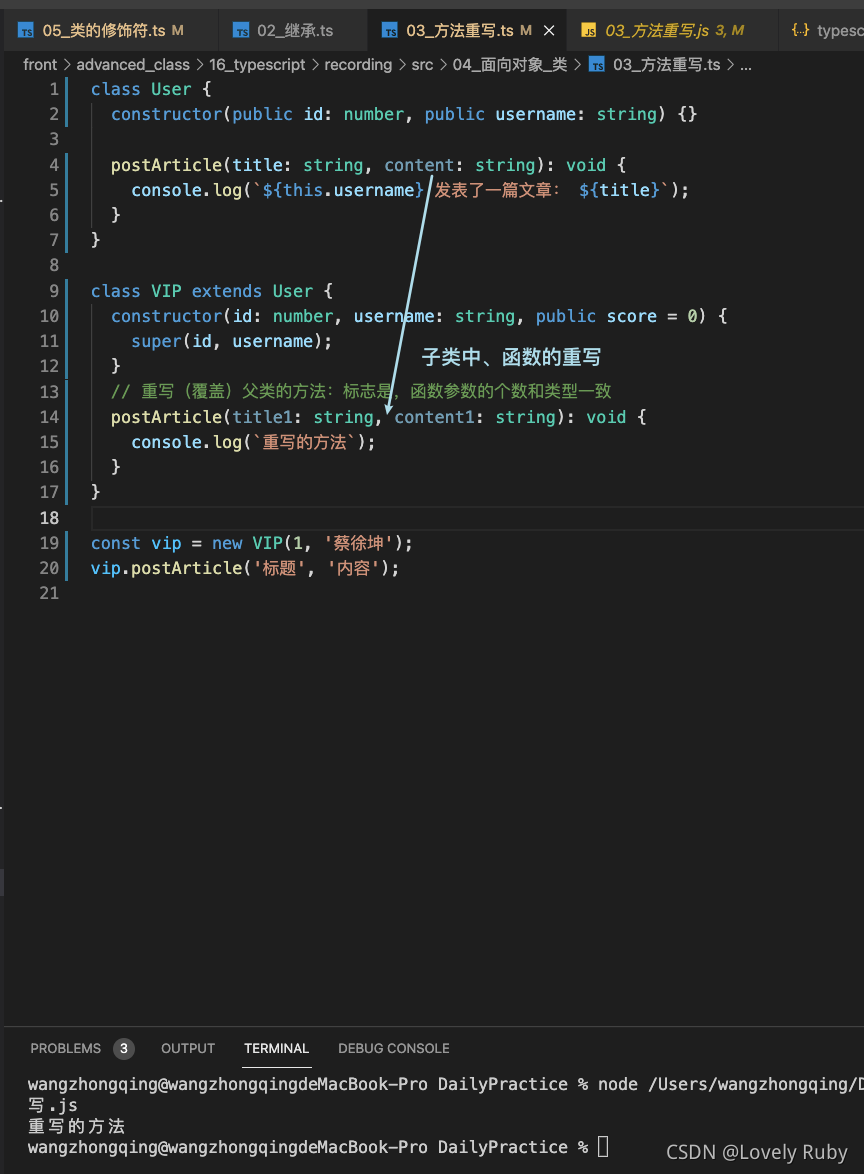Click '${this.username}' on line 5
Screen dimensions: 864x1174
click(343, 190)
